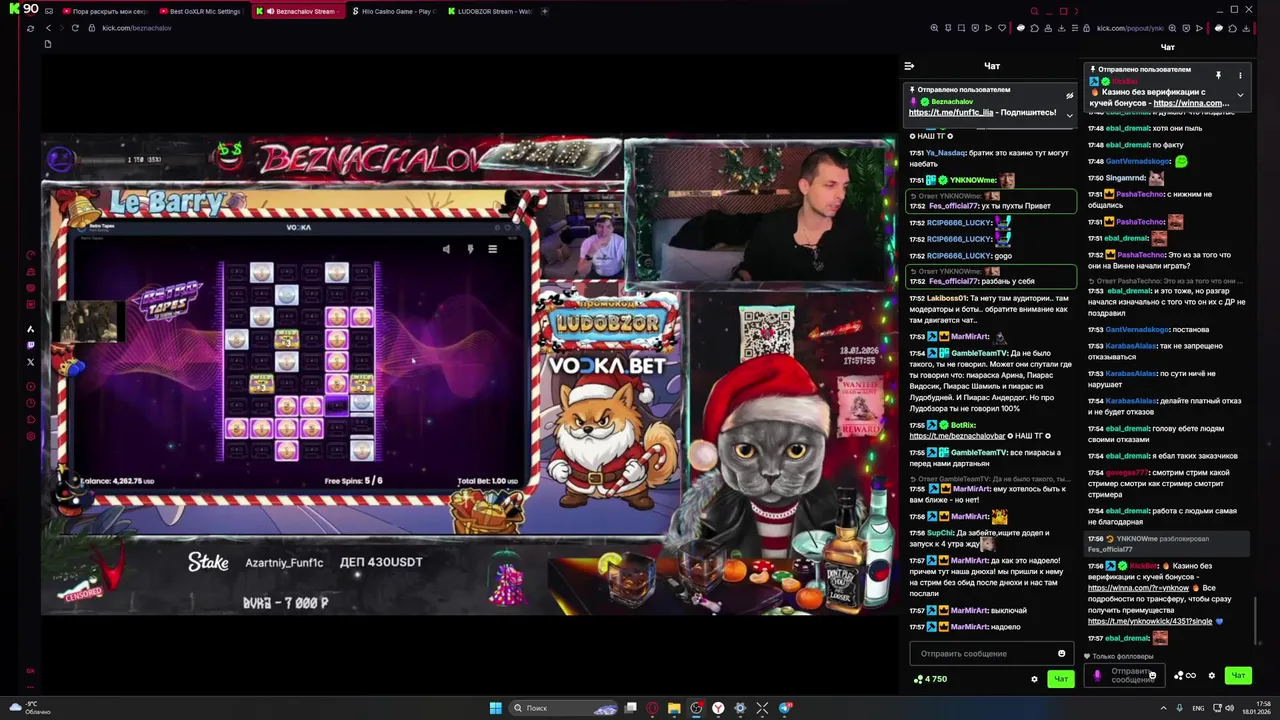Focus popout chat message input field
The image size is (1280, 720).
[1126, 676]
